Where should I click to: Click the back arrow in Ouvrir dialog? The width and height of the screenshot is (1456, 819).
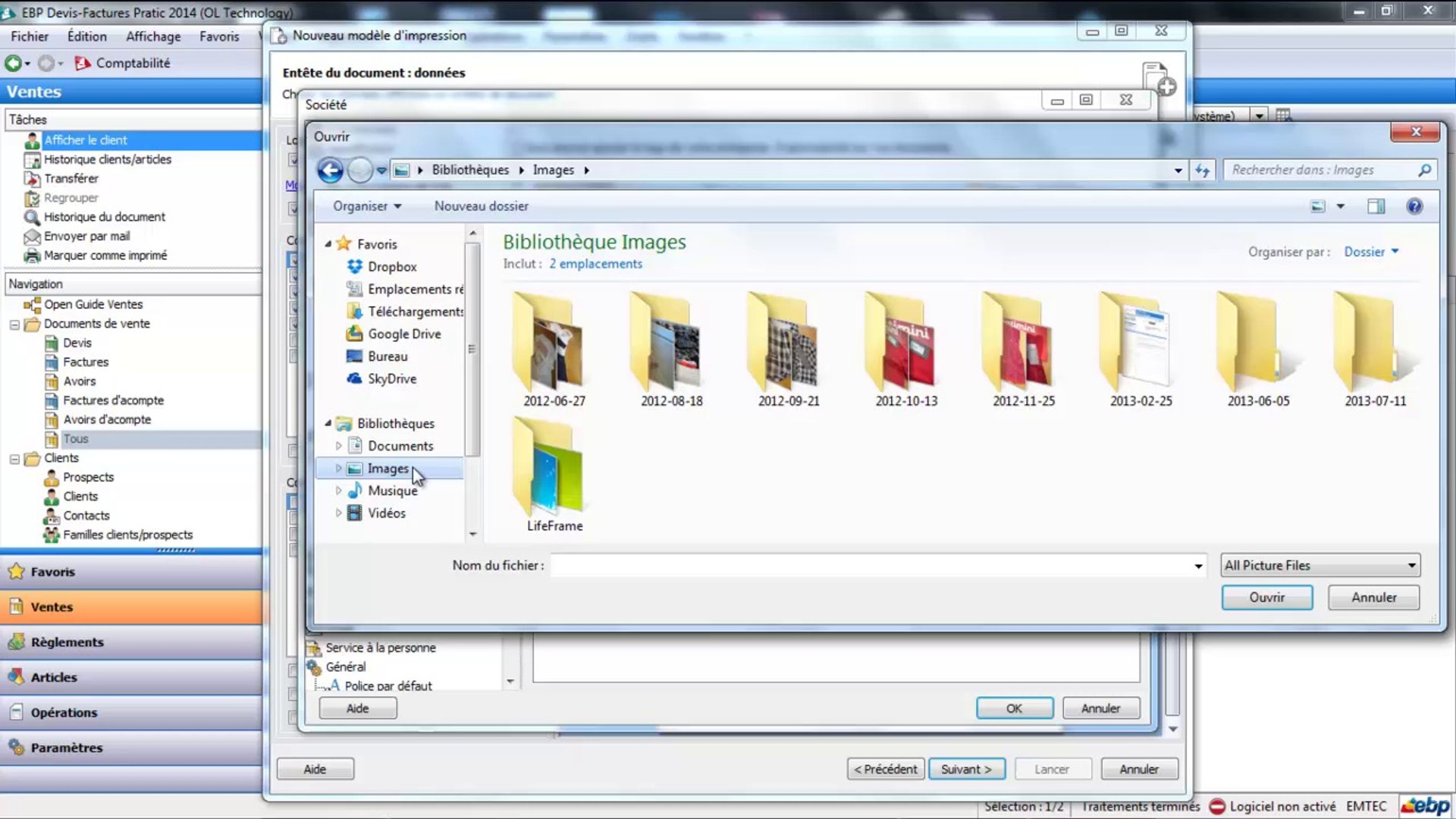(x=330, y=170)
